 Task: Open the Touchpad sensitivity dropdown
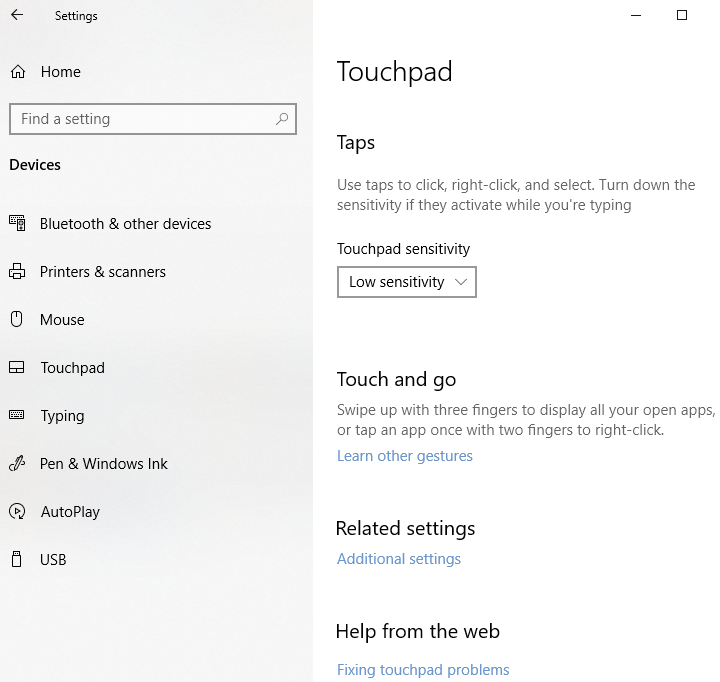[406, 282]
